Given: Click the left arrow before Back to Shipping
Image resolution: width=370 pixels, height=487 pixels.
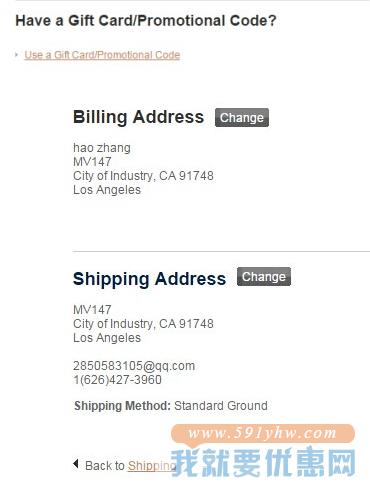Looking at the screenshot, I should click(76, 463).
